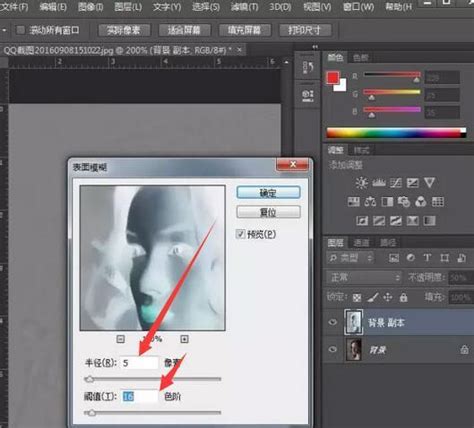Viewport: 474px width, 428px height.
Task: Click the 适合屏幕 button
Action: [x=184, y=30]
